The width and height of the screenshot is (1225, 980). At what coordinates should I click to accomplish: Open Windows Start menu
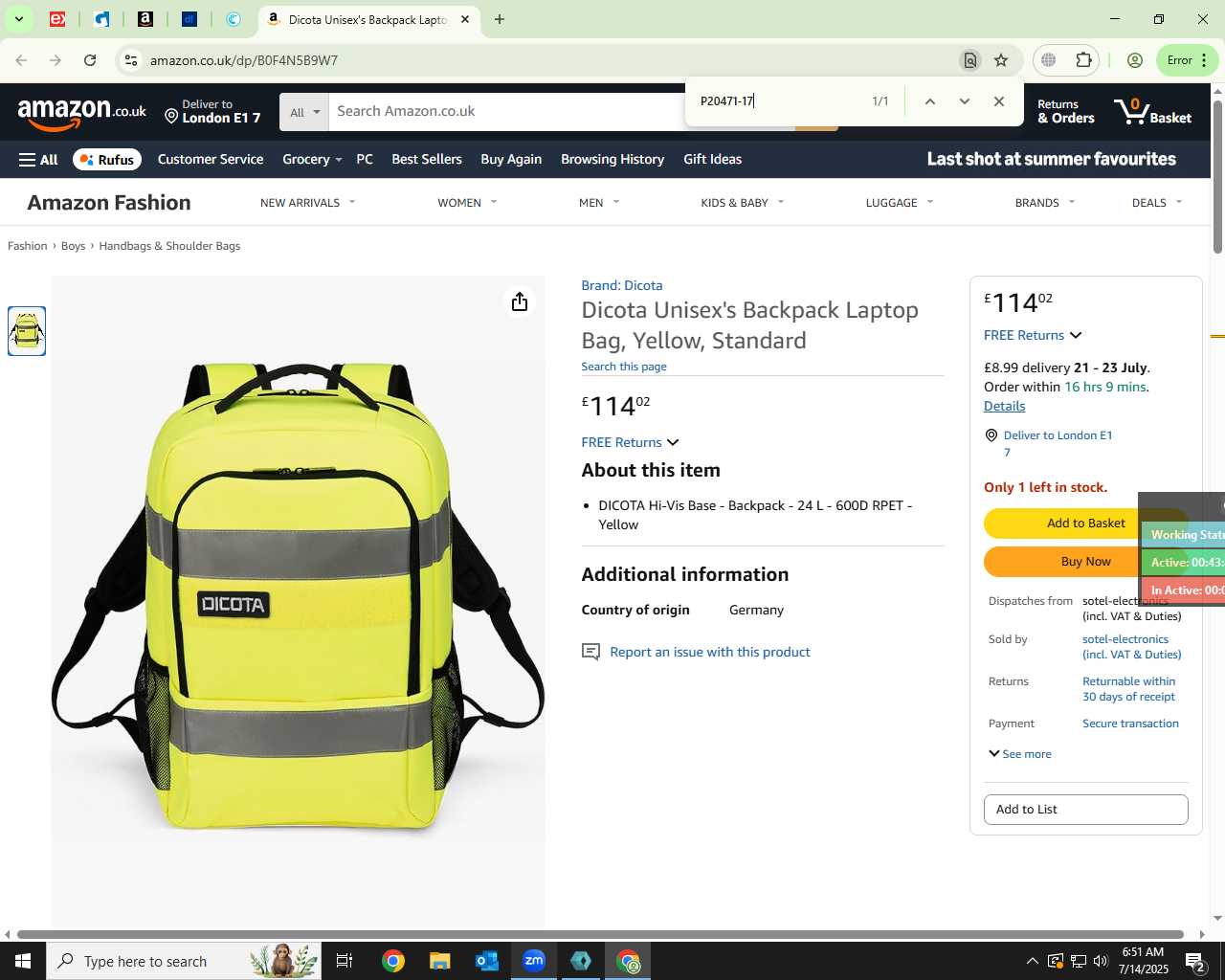click(23, 961)
